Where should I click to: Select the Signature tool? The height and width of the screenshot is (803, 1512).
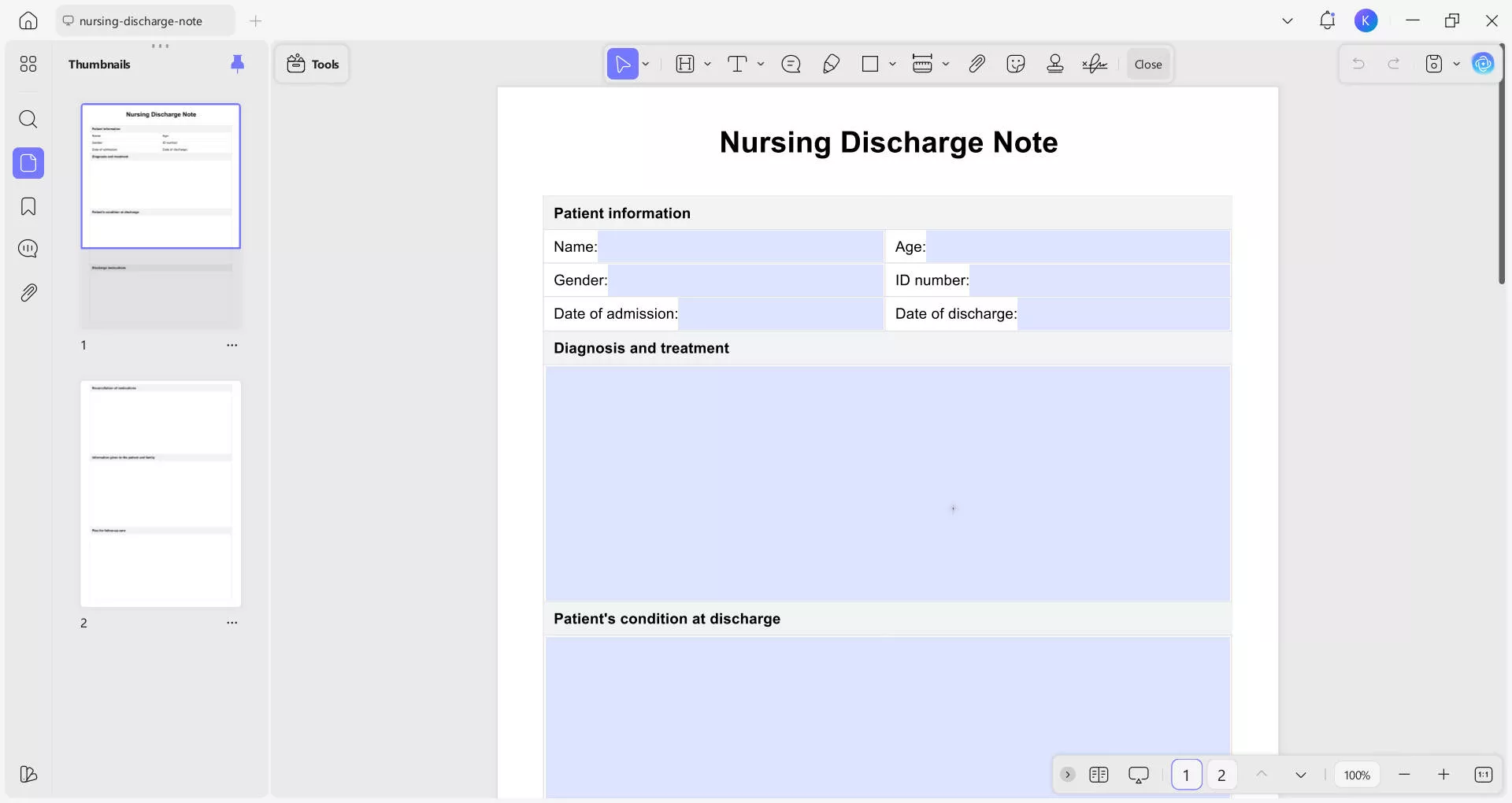(1095, 64)
